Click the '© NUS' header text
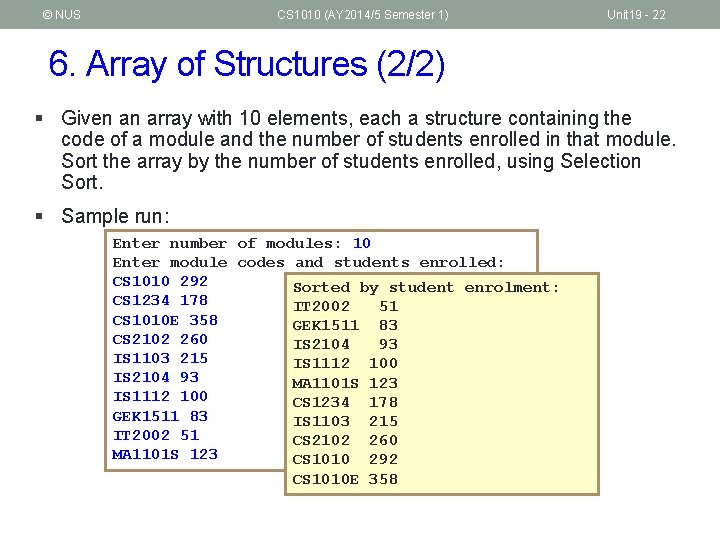 pos(62,15)
